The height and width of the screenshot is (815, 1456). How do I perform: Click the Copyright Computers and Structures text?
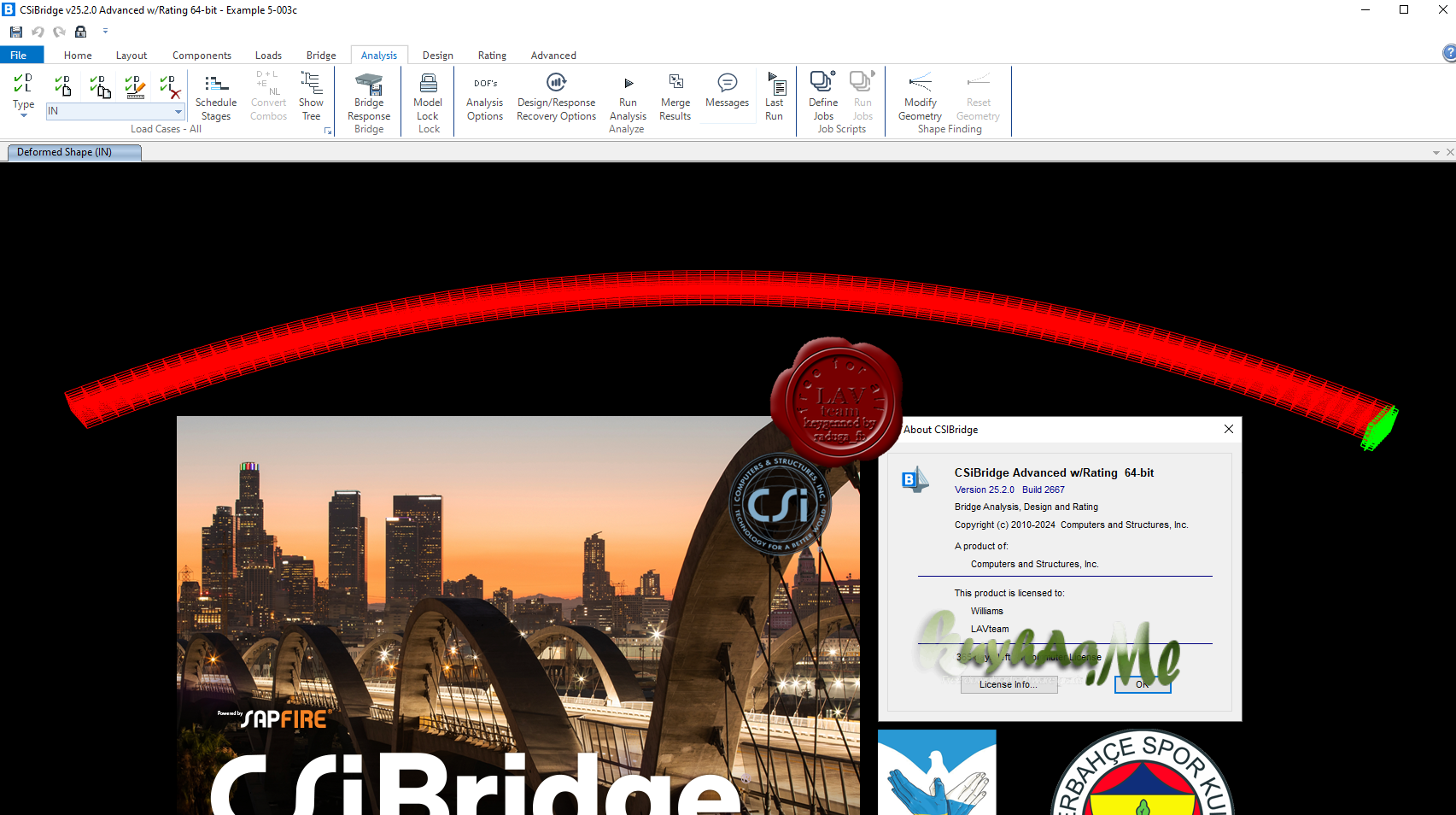1071,525
